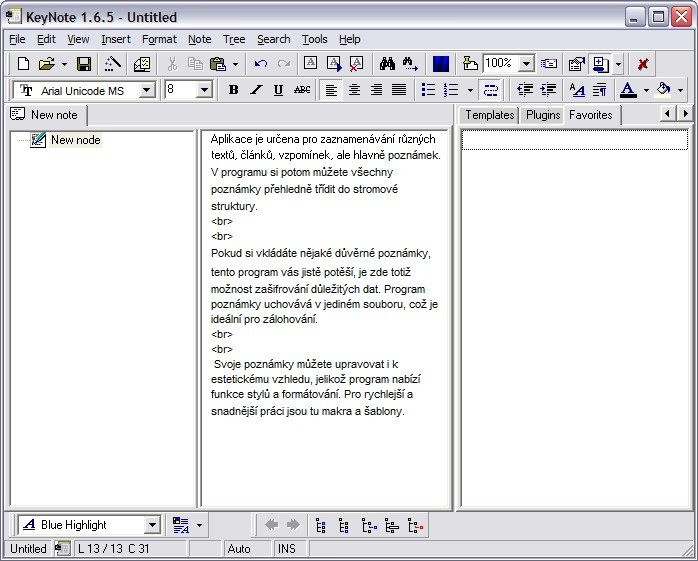Click the INS status bar indicator

click(286, 549)
